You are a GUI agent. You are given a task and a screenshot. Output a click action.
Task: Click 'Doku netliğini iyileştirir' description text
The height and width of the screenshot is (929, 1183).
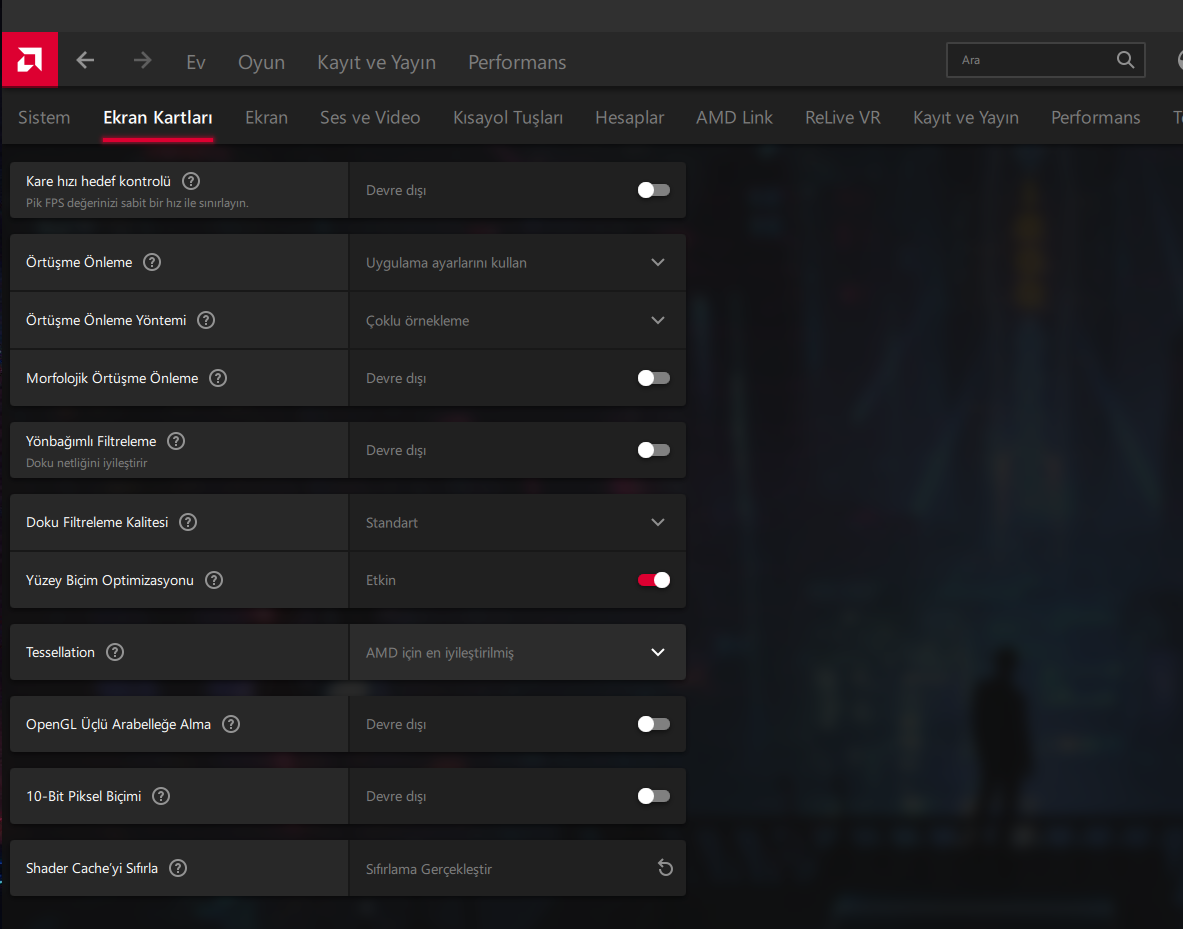[x=87, y=463]
